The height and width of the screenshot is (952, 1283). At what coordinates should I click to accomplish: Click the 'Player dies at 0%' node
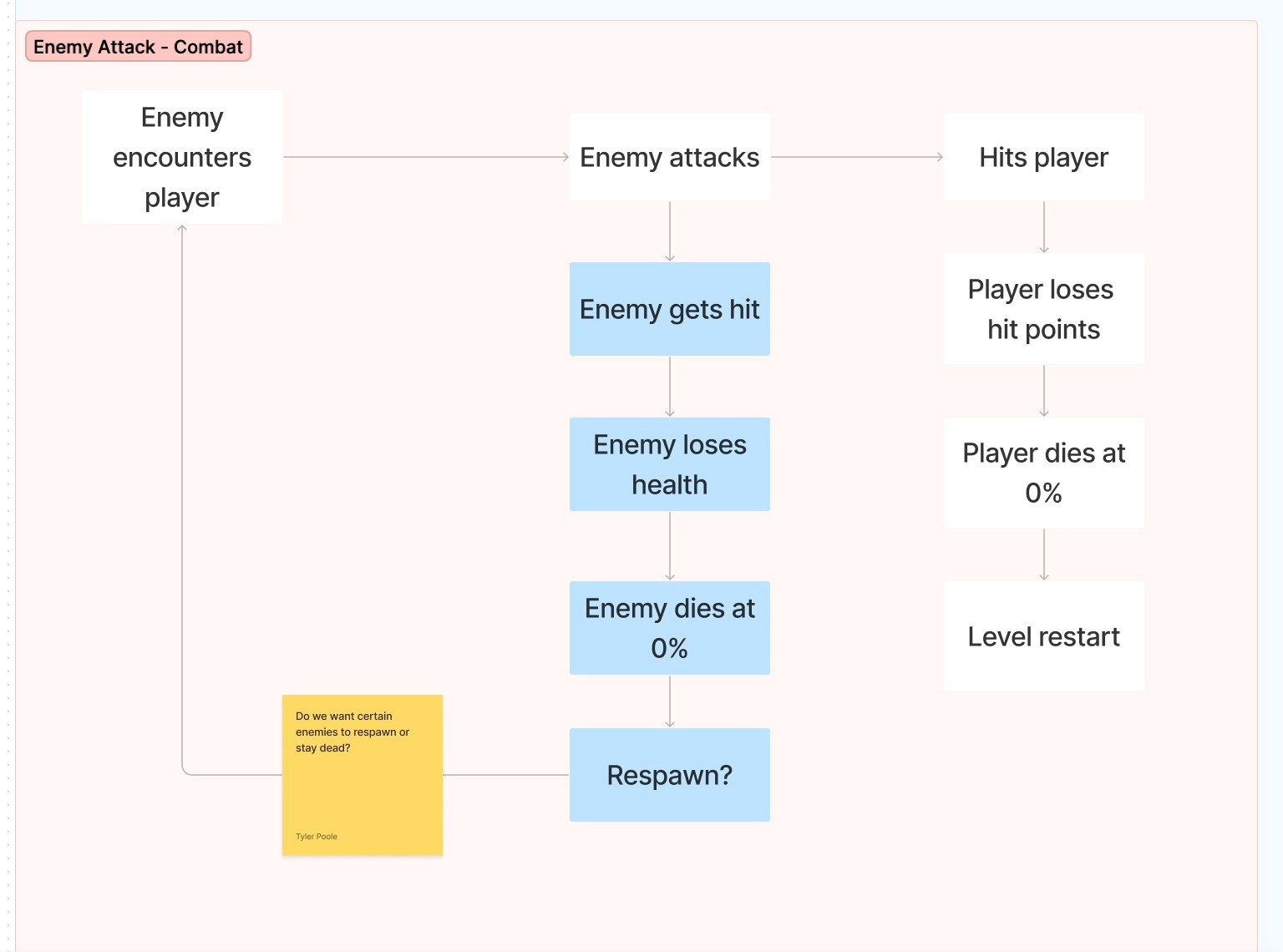[1044, 473]
